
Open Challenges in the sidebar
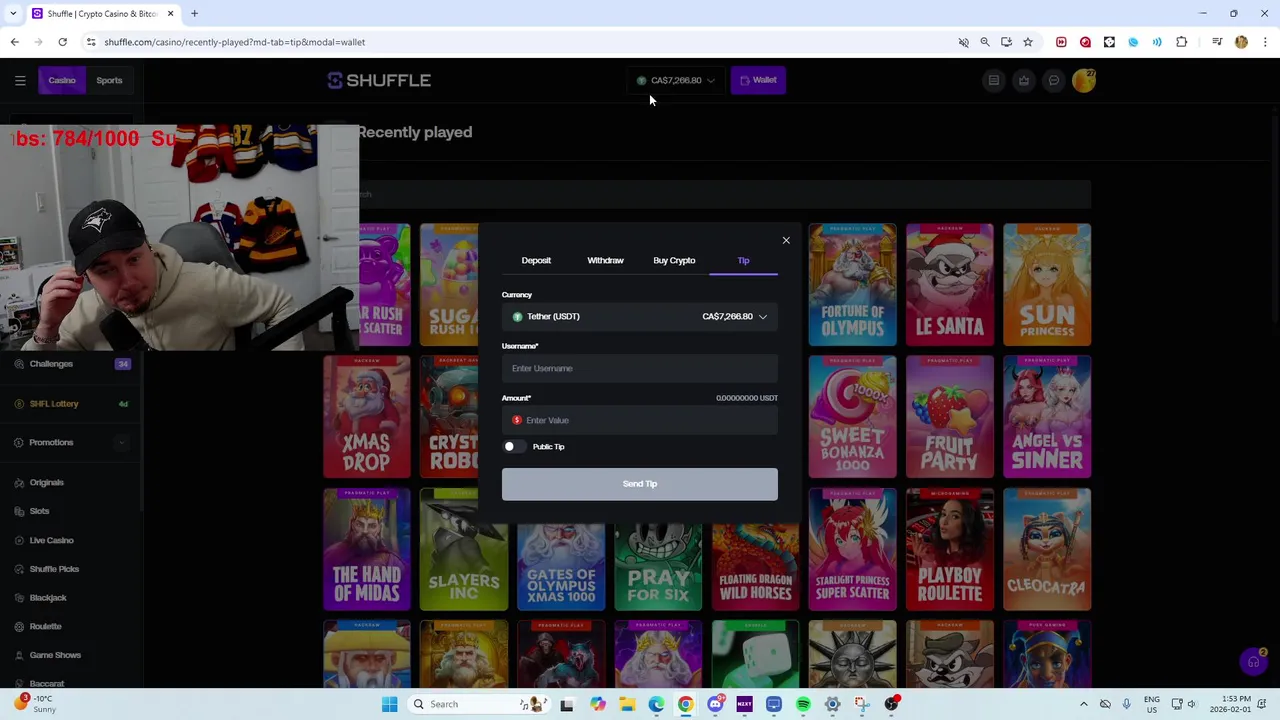point(51,364)
